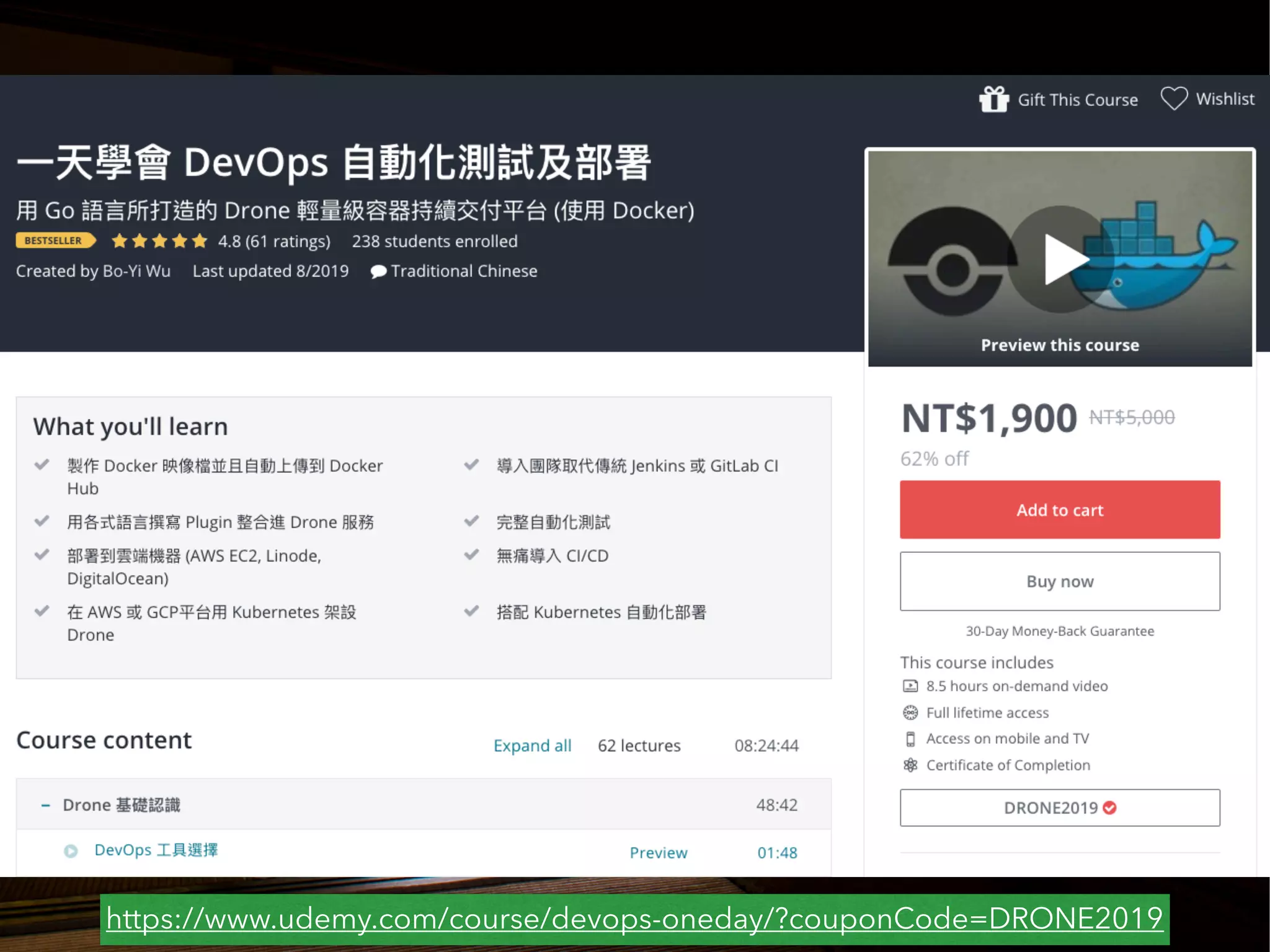The width and height of the screenshot is (1270, 952).
Task: Click instructor name Bo-Yi Wu
Action: coord(136,271)
